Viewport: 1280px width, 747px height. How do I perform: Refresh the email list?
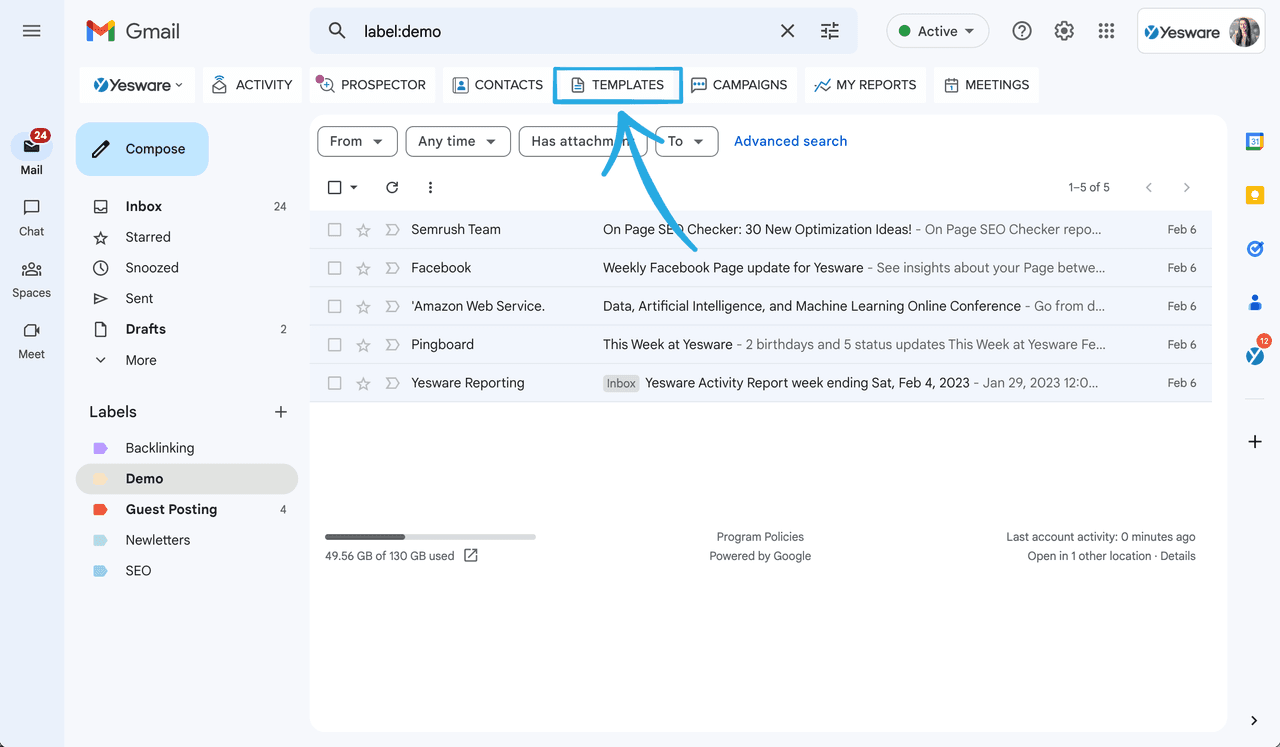click(391, 187)
